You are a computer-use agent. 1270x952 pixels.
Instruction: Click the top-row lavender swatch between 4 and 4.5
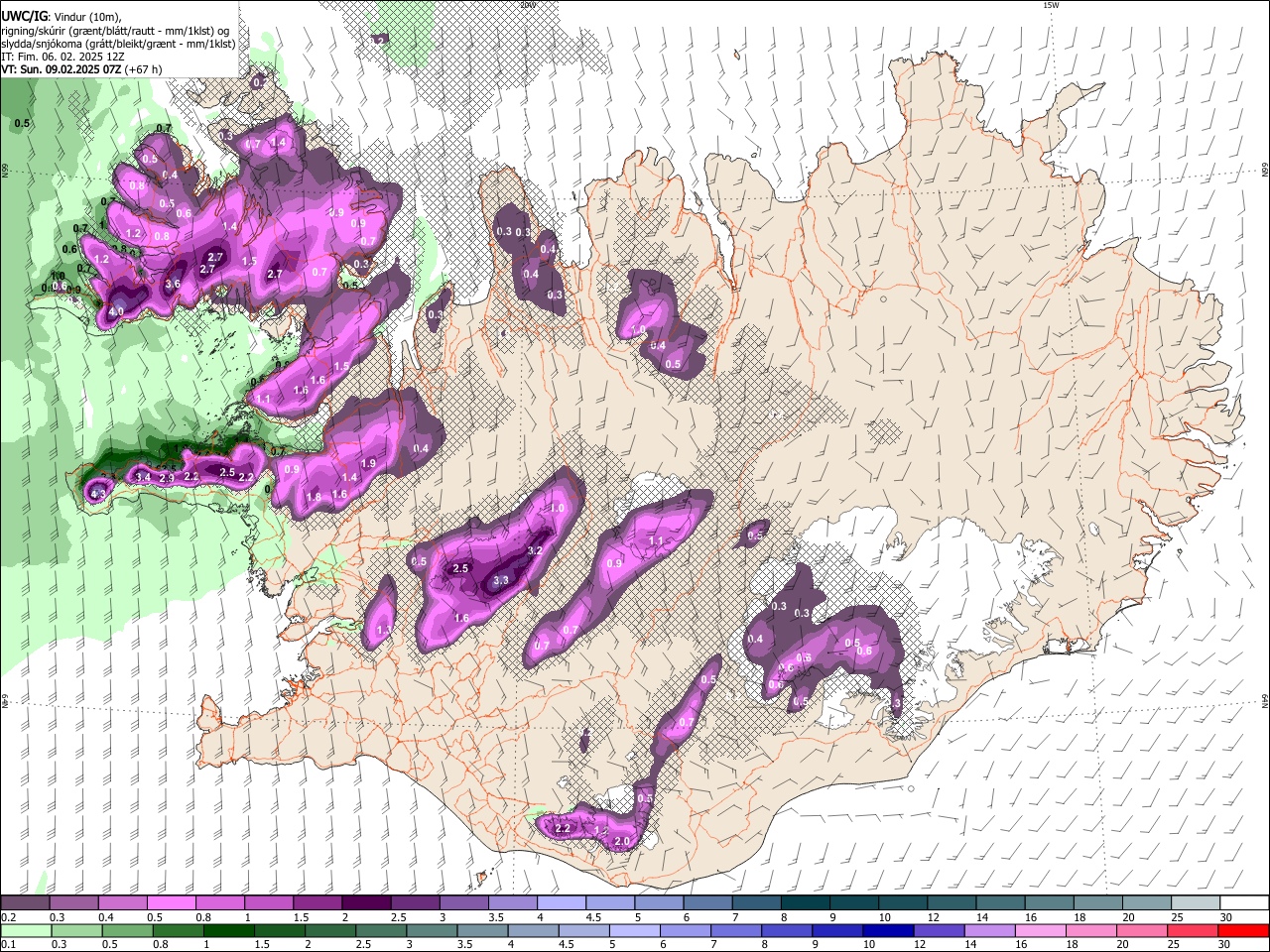click(561, 903)
